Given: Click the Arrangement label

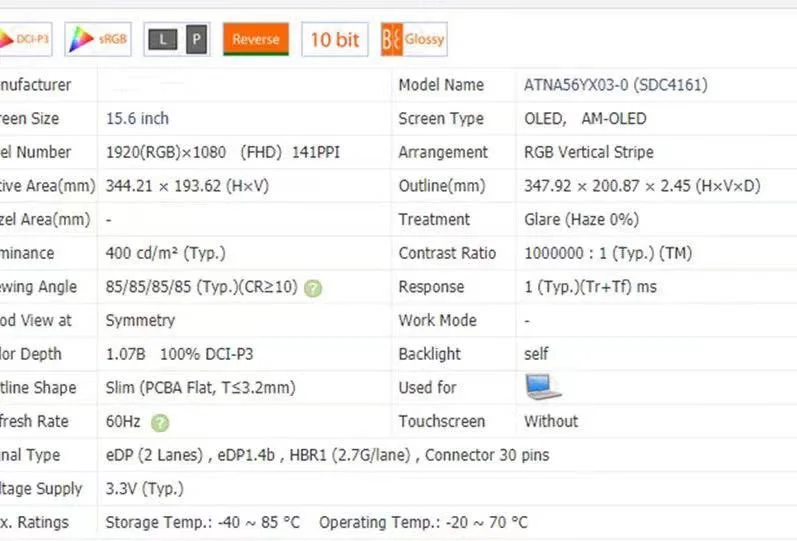Looking at the screenshot, I should (443, 152).
